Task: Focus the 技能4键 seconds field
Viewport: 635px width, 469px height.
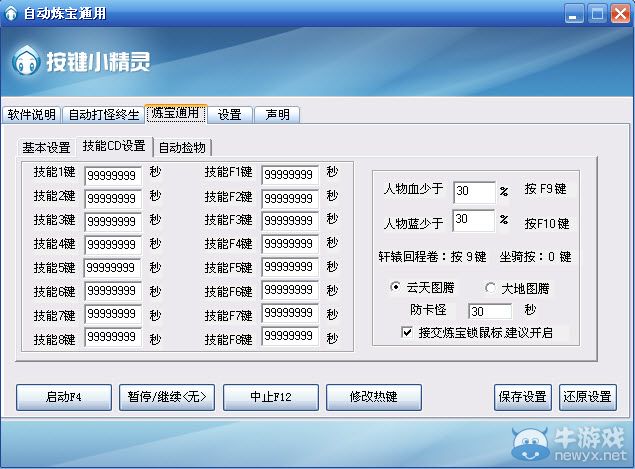Action: point(113,245)
